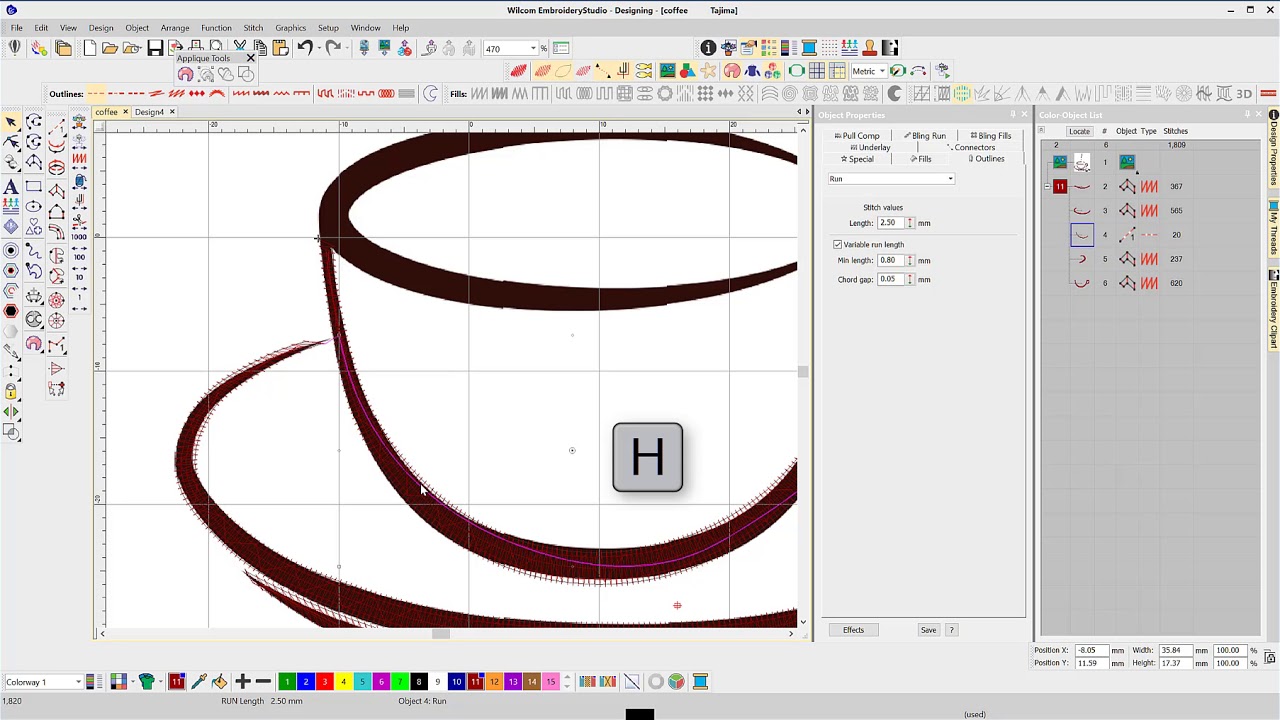Click the Cut scissors icon
The width and height of the screenshot is (1280, 720).
pyautogui.click(x=240, y=48)
